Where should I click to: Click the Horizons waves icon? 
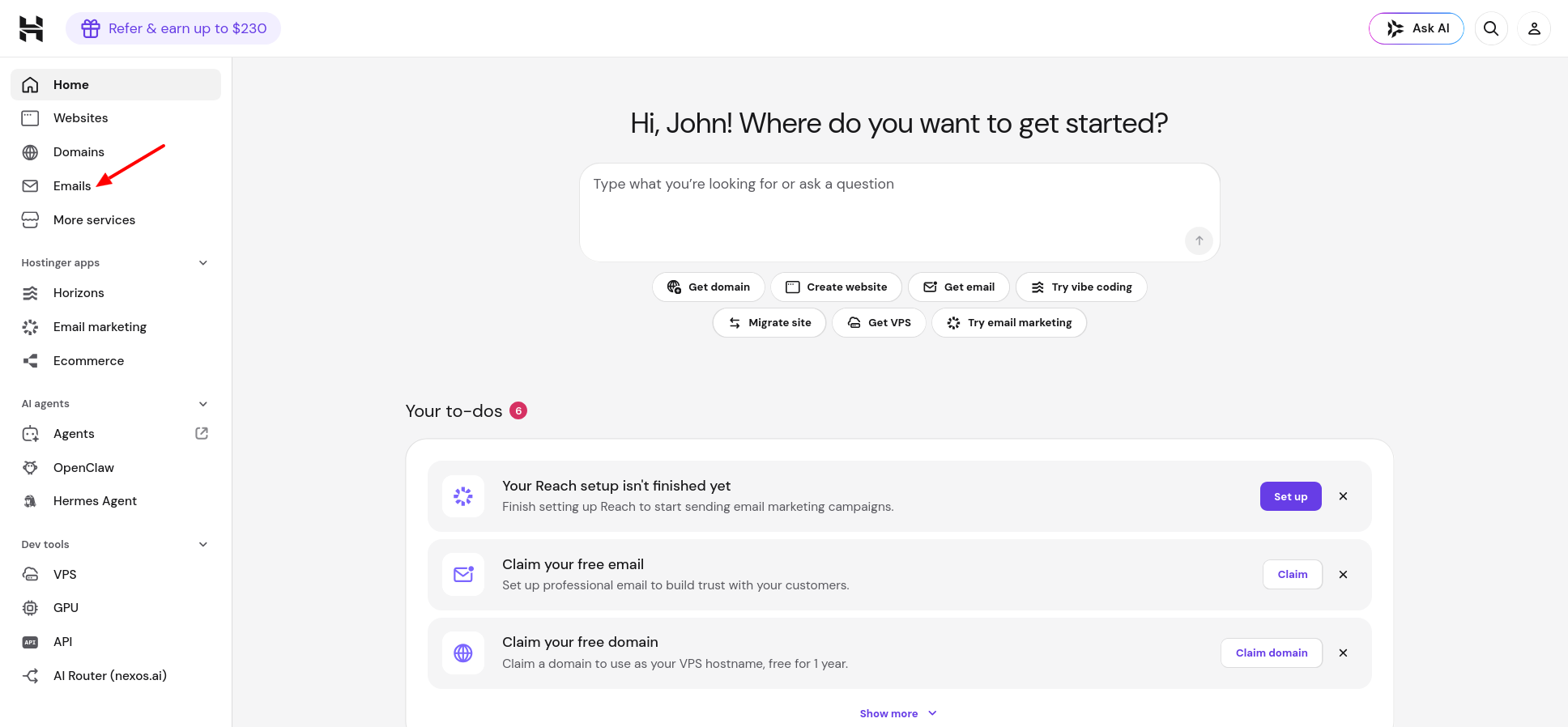tap(30, 293)
